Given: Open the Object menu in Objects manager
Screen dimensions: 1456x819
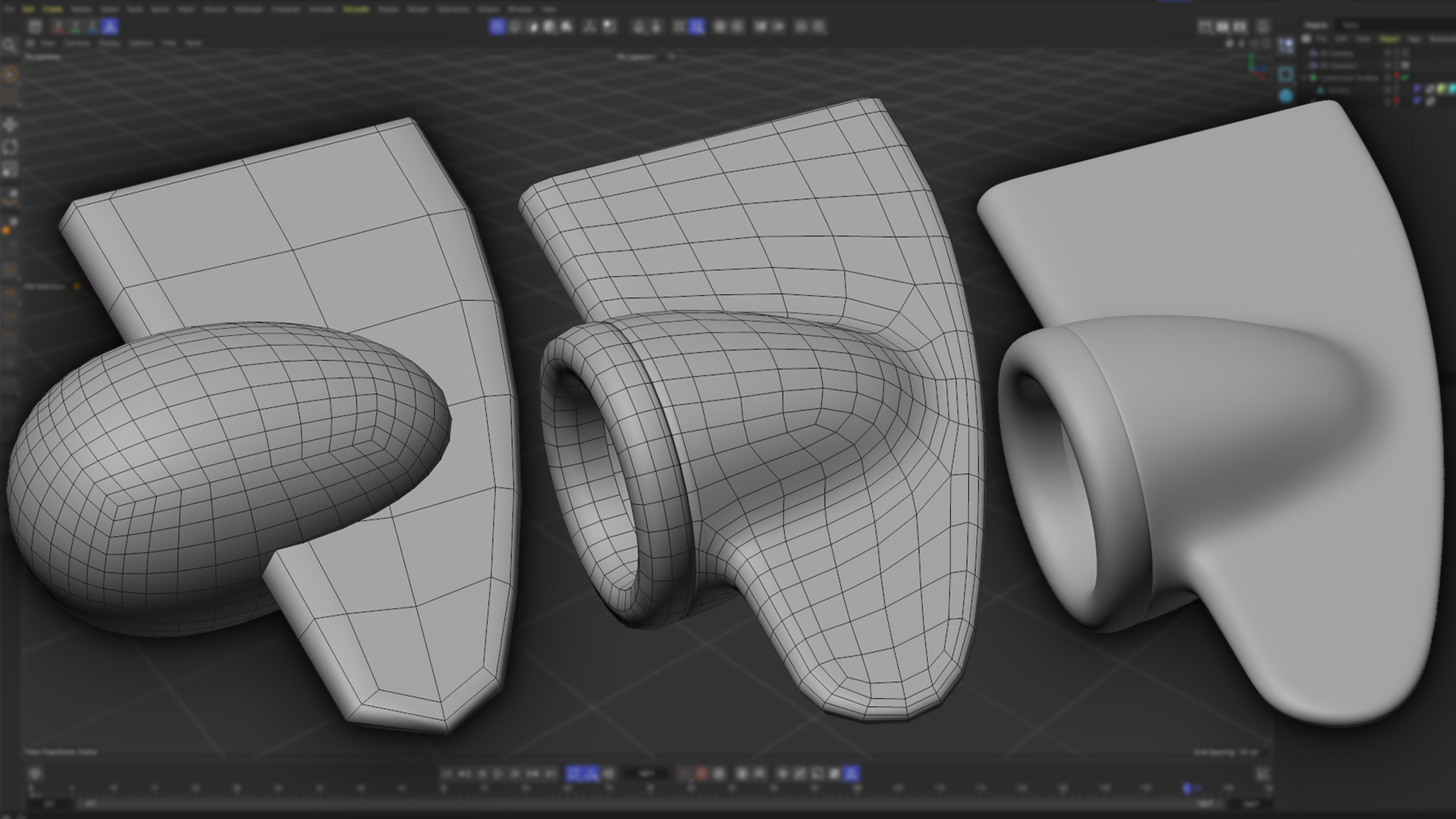Looking at the screenshot, I should (x=1389, y=39).
